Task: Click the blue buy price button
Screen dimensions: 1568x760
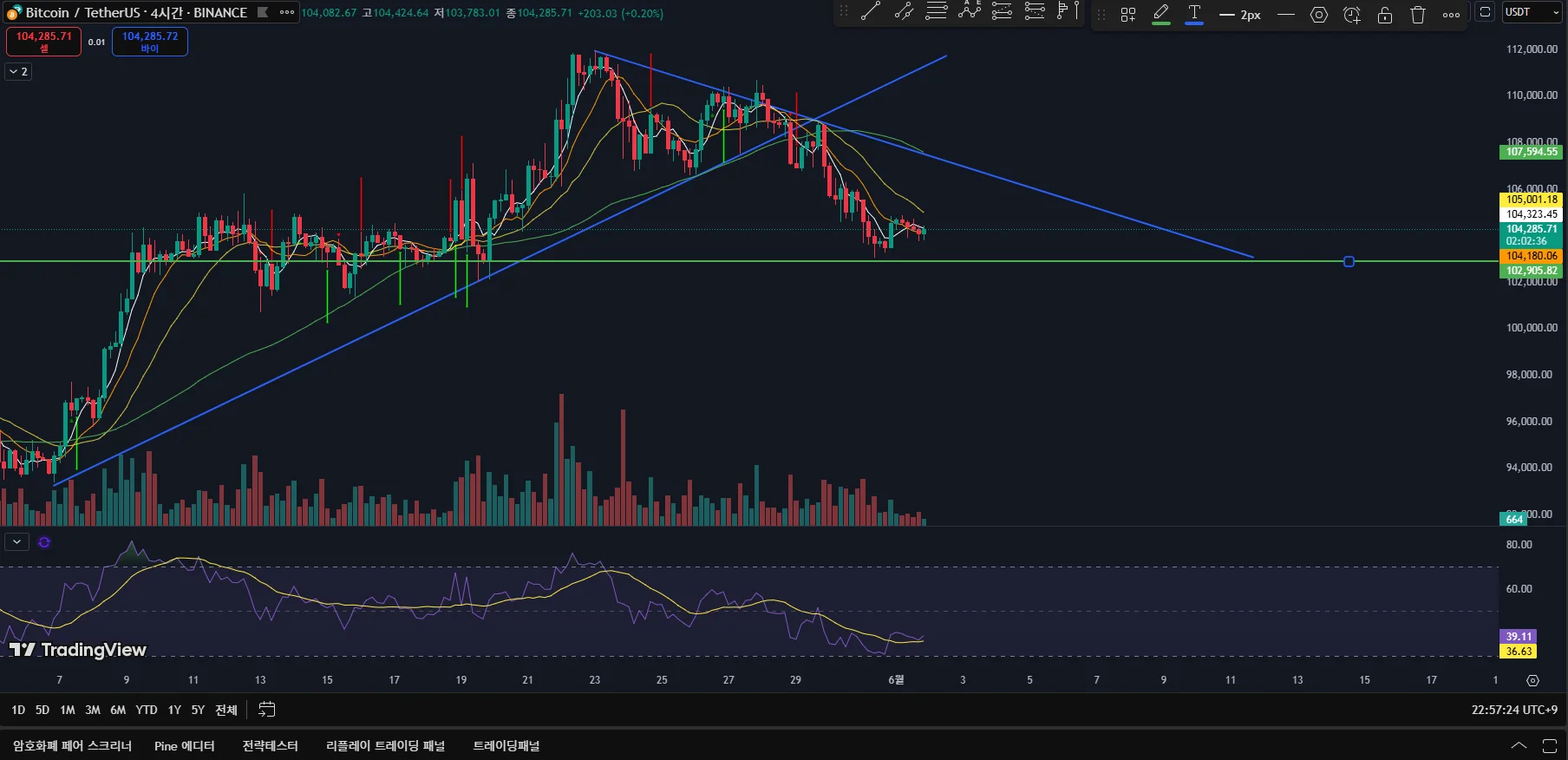Action: (150, 42)
